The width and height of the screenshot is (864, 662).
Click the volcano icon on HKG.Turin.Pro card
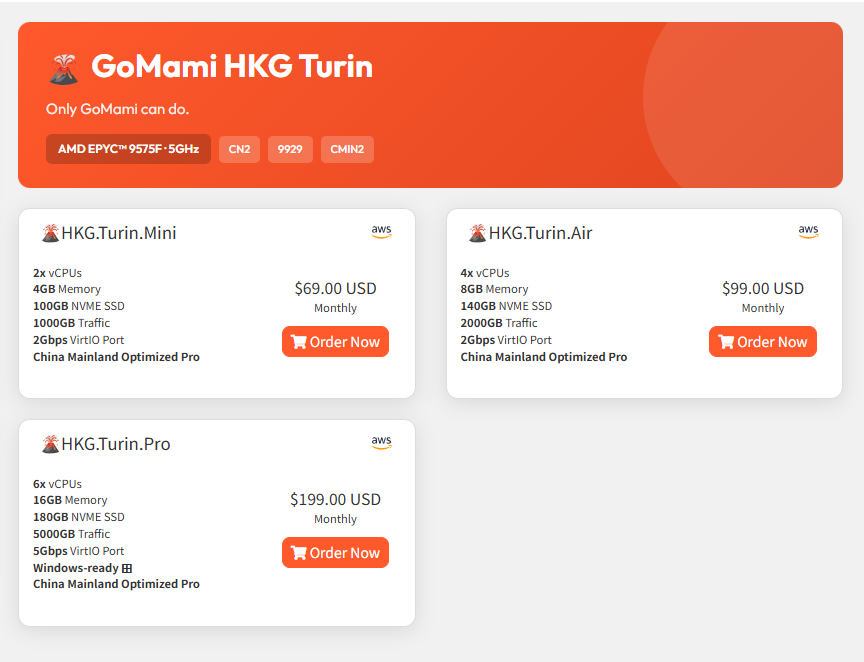pyautogui.click(x=50, y=444)
